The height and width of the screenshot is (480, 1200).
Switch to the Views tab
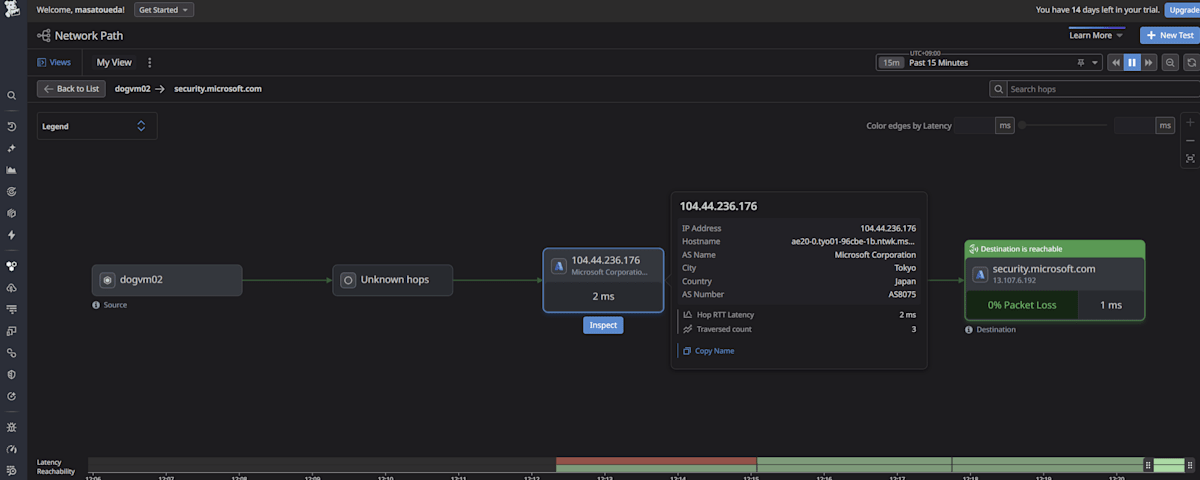54,62
